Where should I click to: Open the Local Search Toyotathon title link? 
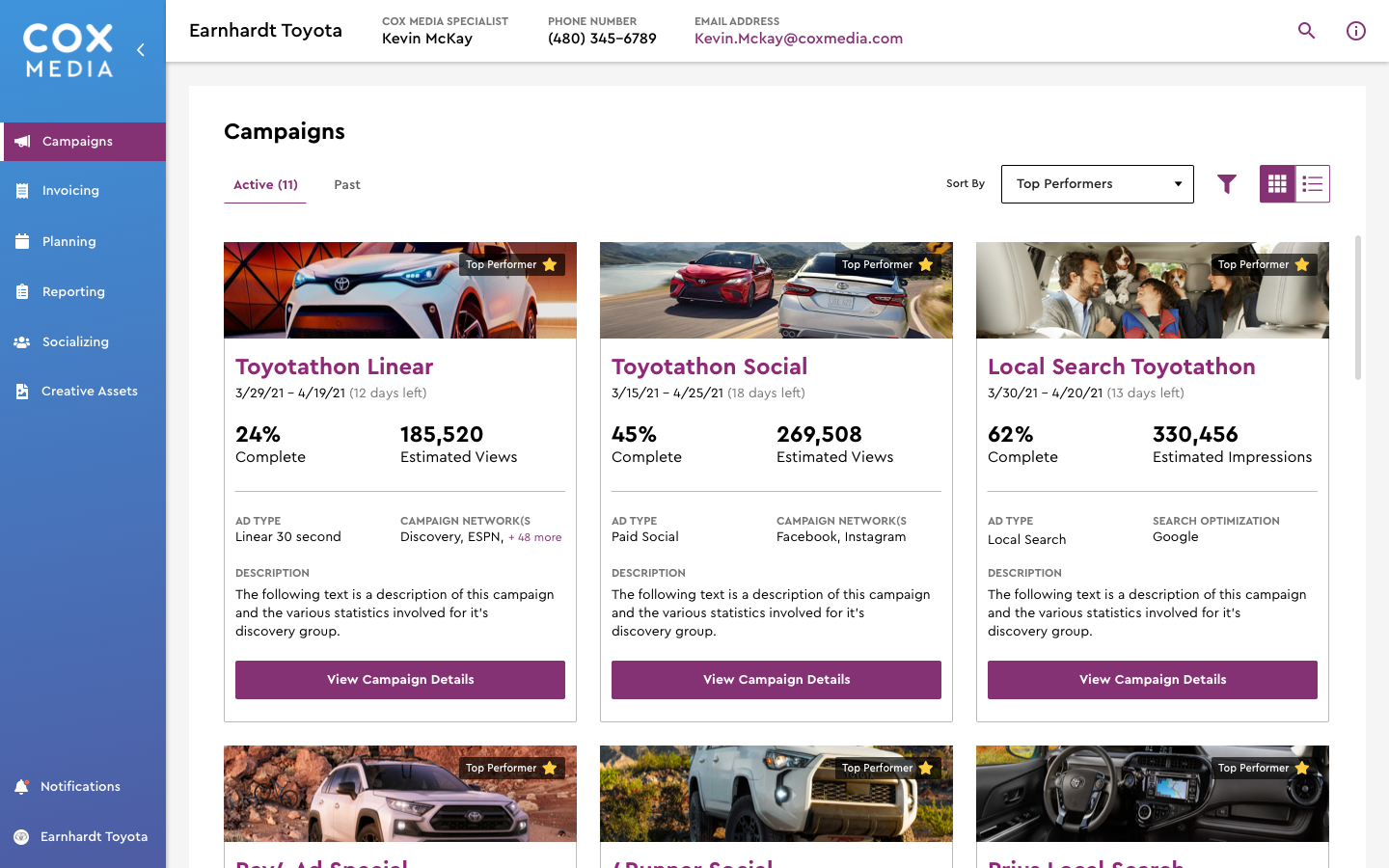(1122, 366)
